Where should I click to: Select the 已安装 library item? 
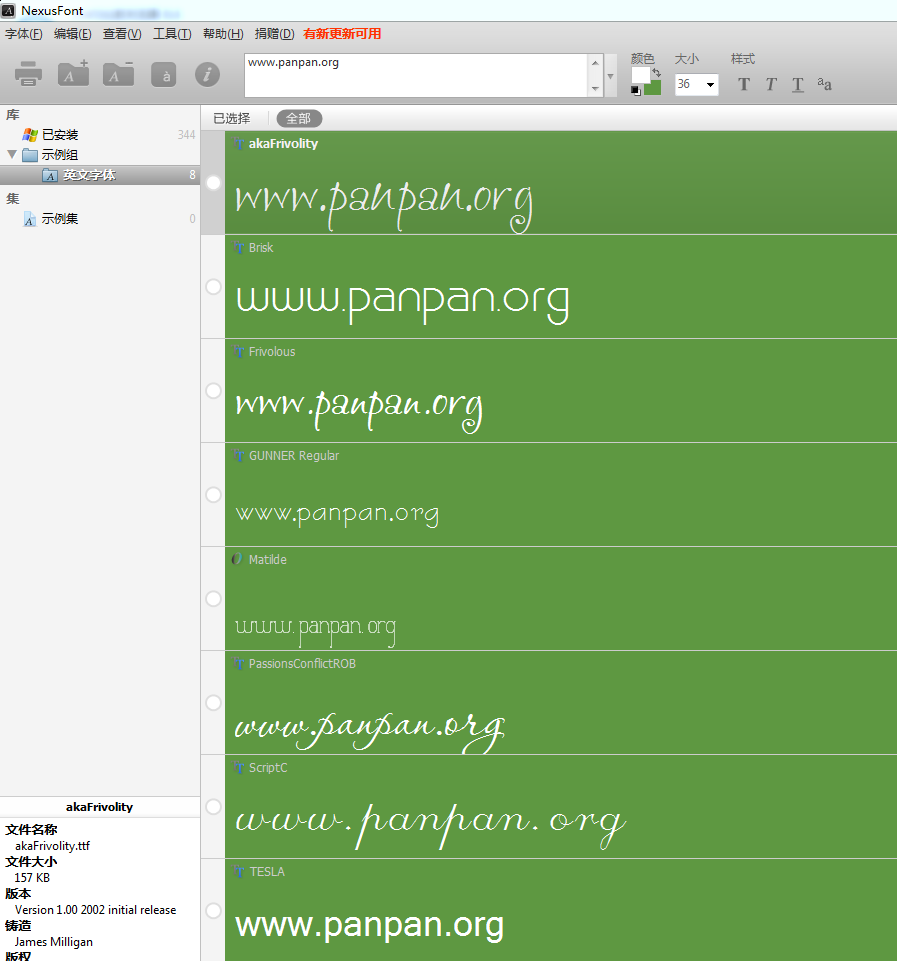(x=100, y=135)
